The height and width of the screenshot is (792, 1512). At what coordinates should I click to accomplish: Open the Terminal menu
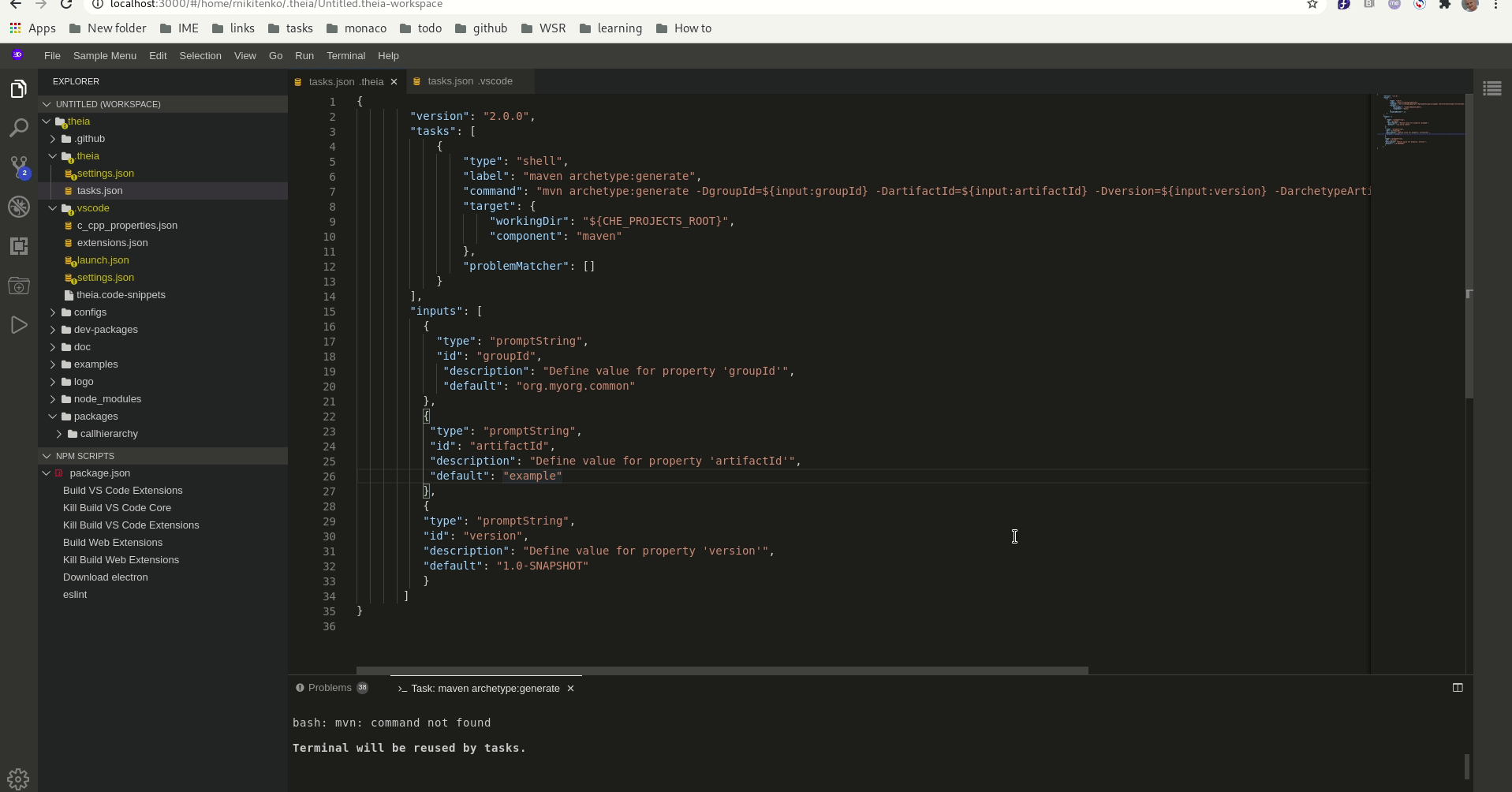(345, 56)
